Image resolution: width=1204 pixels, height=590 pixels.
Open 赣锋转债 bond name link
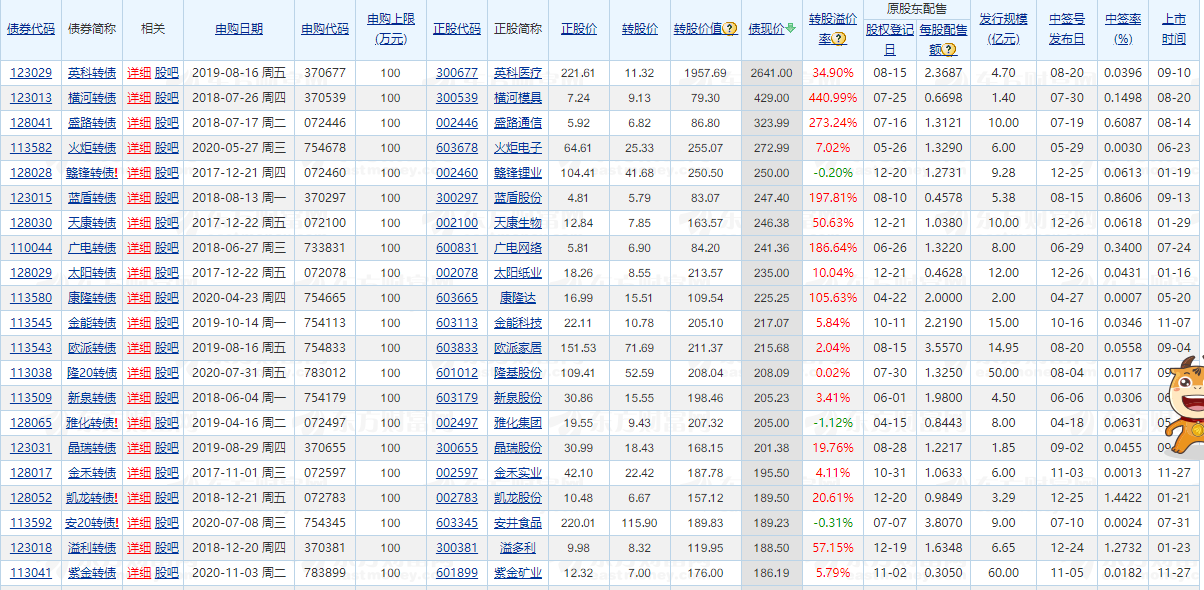pos(92,173)
